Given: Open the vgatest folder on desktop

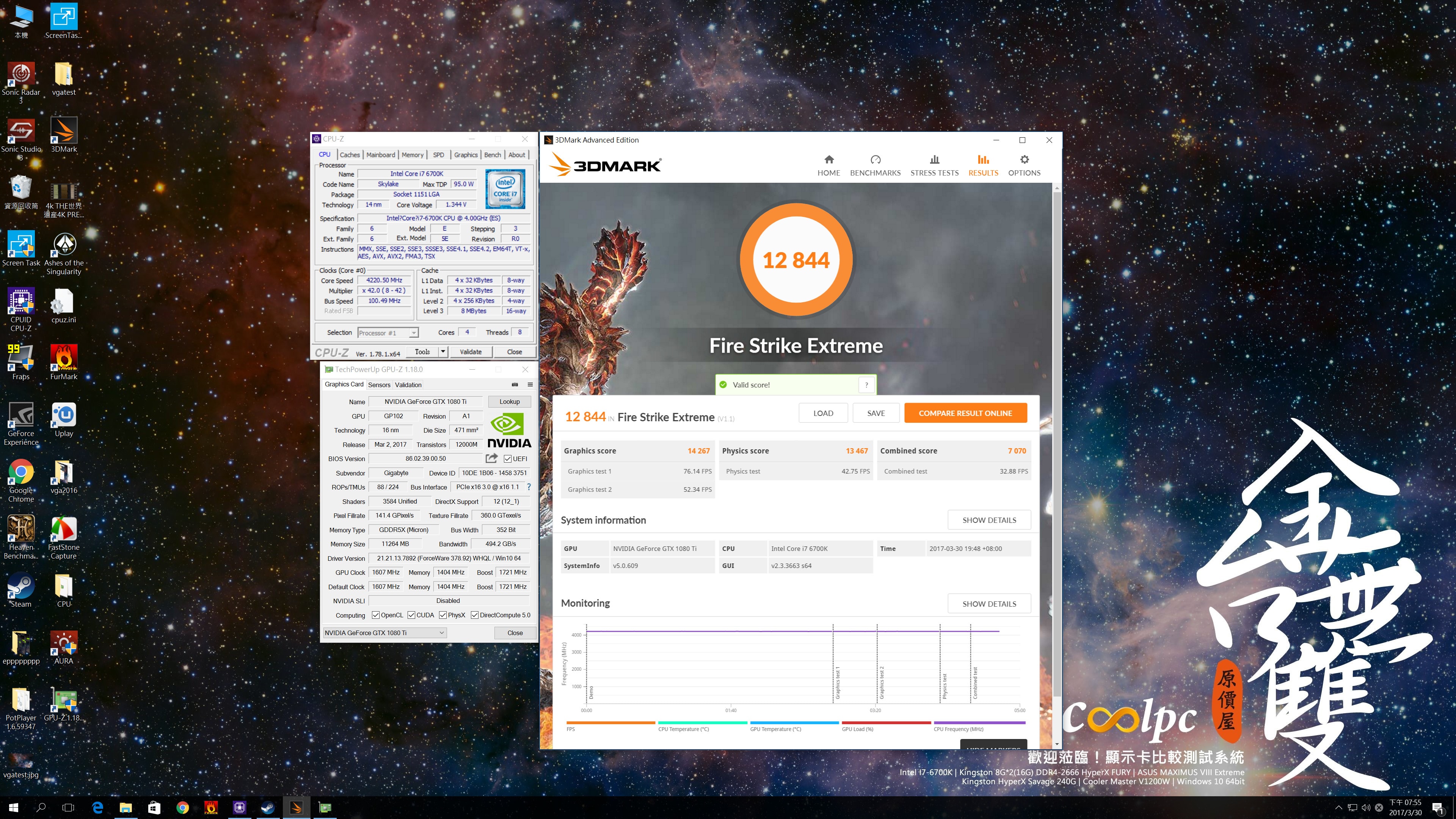Looking at the screenshot, I should 63,78.
